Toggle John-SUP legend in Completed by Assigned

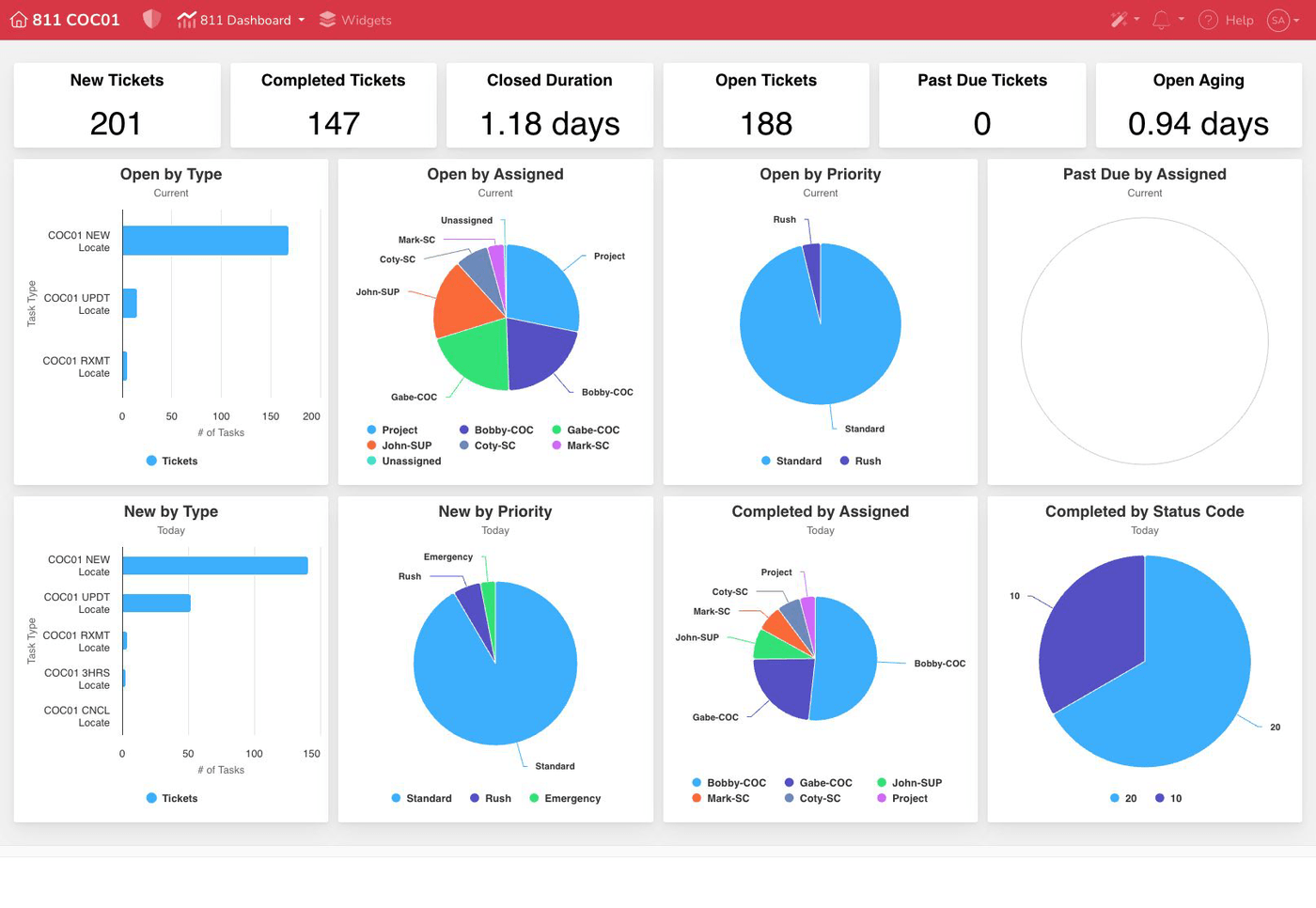pos(909,782)
